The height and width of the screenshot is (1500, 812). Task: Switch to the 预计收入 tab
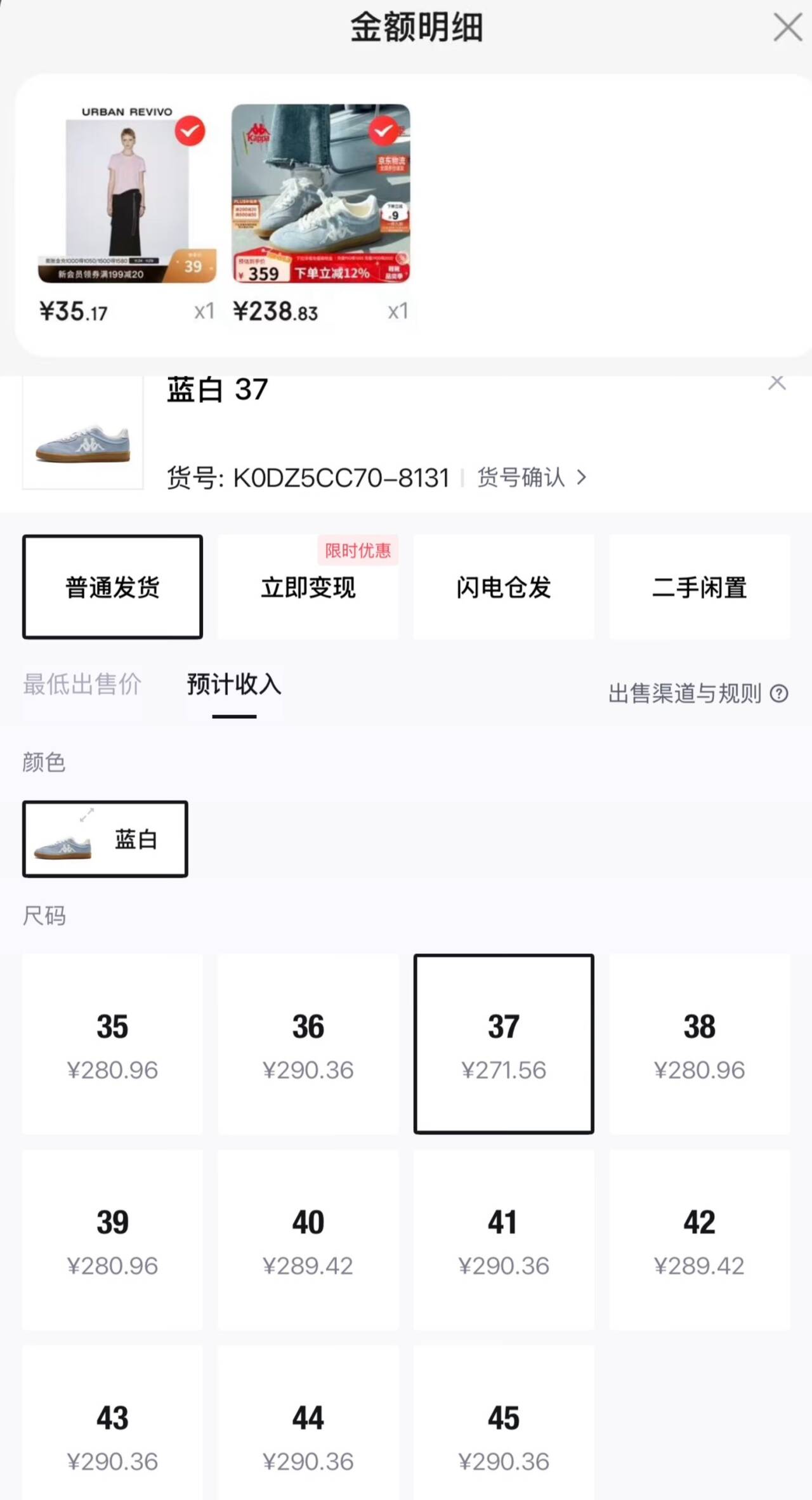tap(234, 684)
